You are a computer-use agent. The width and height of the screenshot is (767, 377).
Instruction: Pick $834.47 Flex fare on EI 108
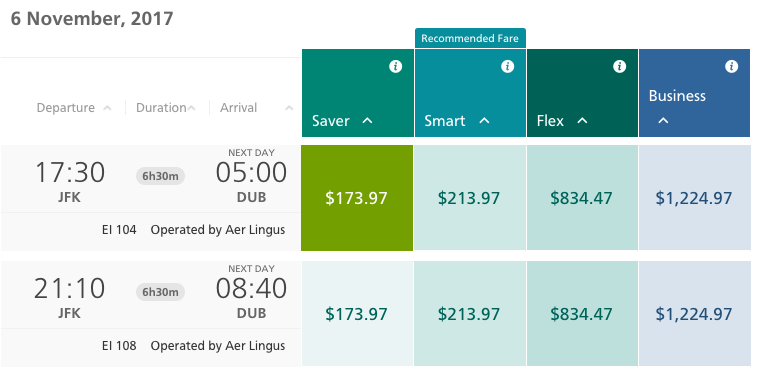582,313
